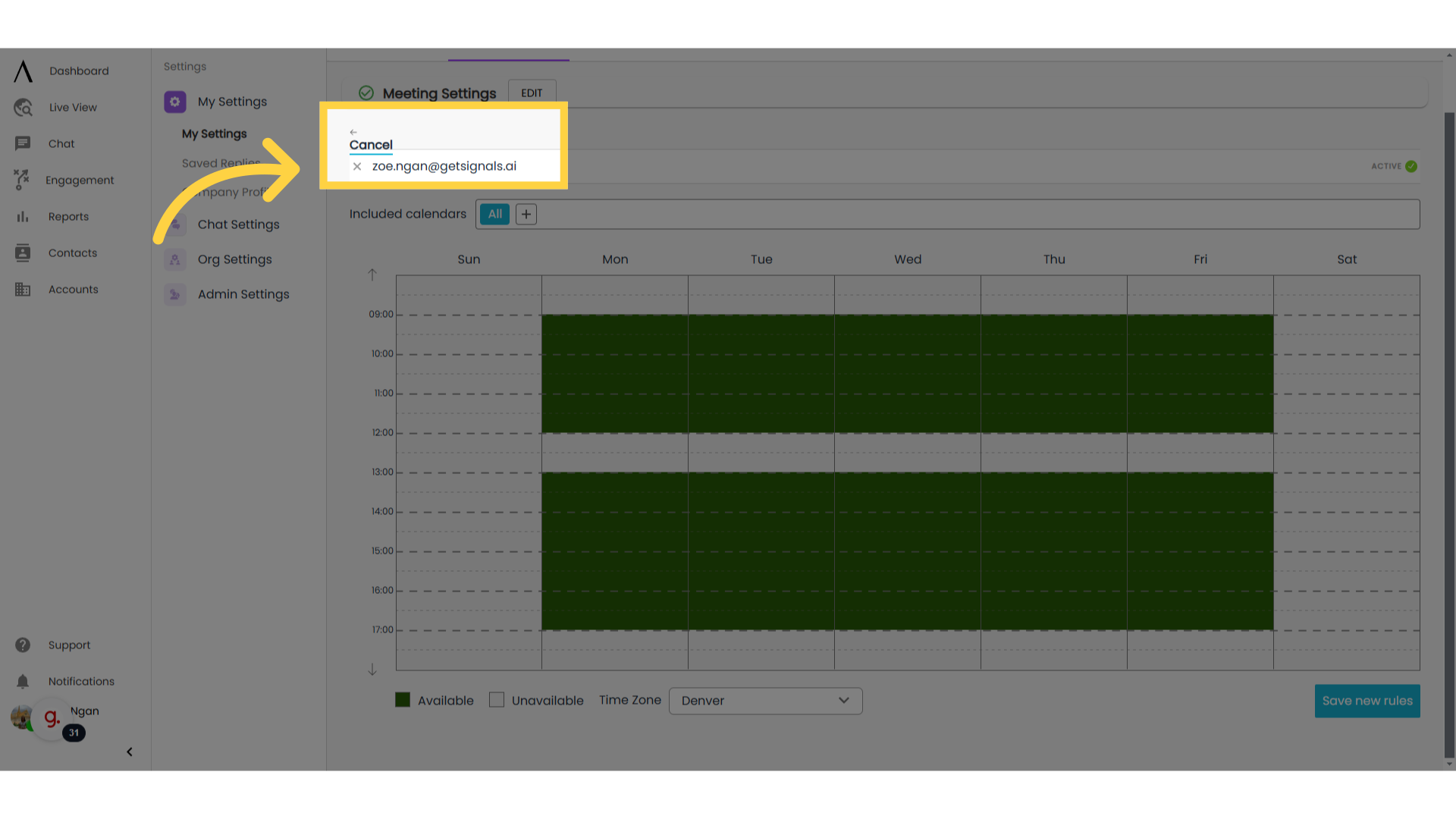Remove zoe.ngan@getsignals.ai email tag
Viewport: 1456px width, 819px height.
[357, 166]
